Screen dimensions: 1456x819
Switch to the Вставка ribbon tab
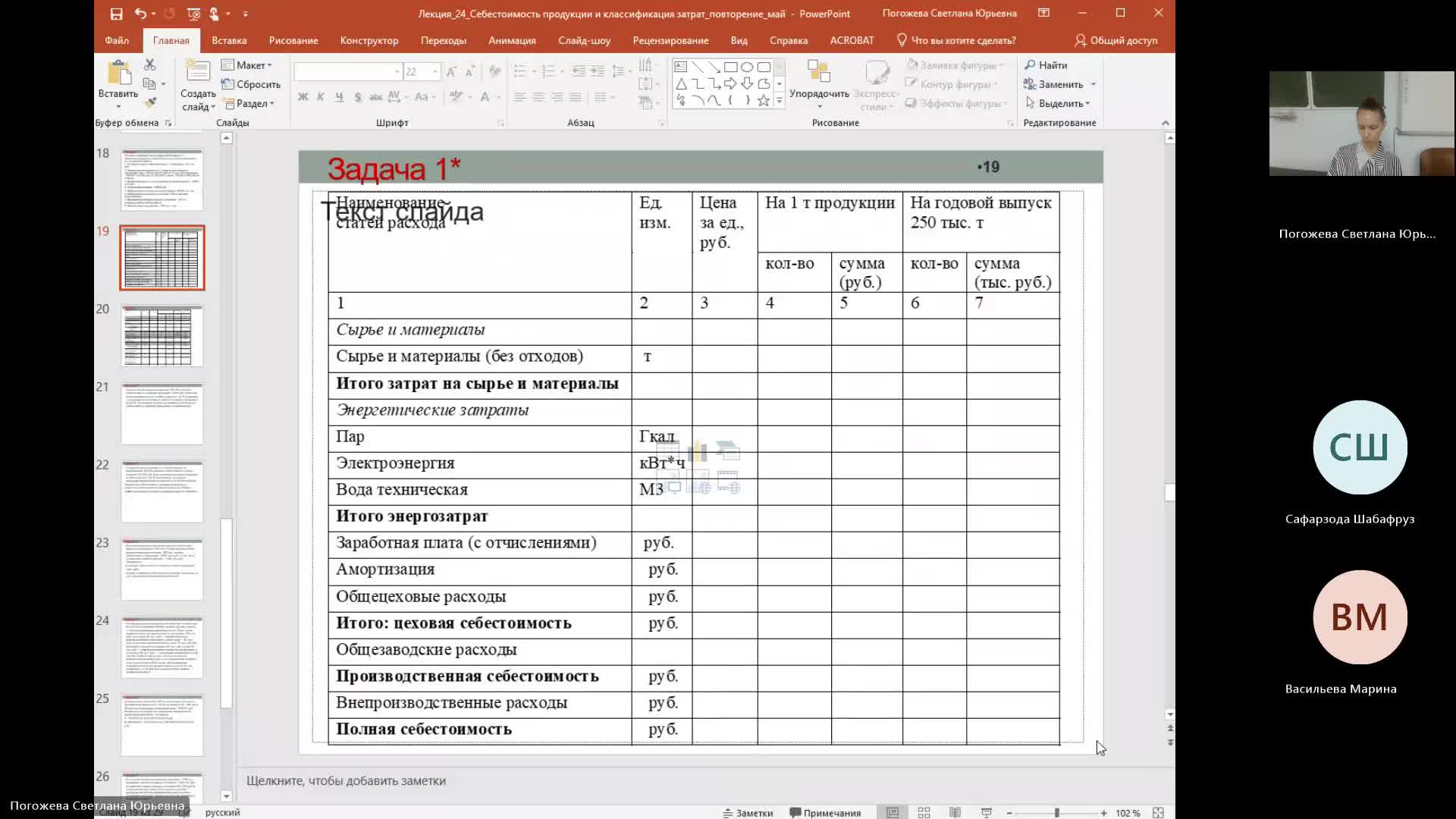[229, 40]
